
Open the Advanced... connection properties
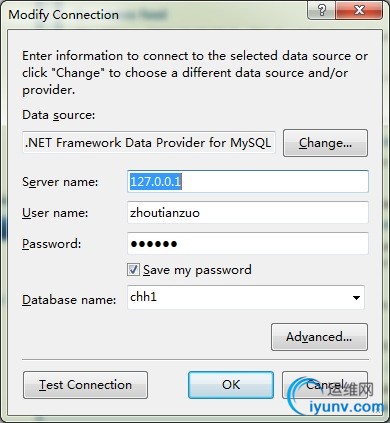coord(319,337)
